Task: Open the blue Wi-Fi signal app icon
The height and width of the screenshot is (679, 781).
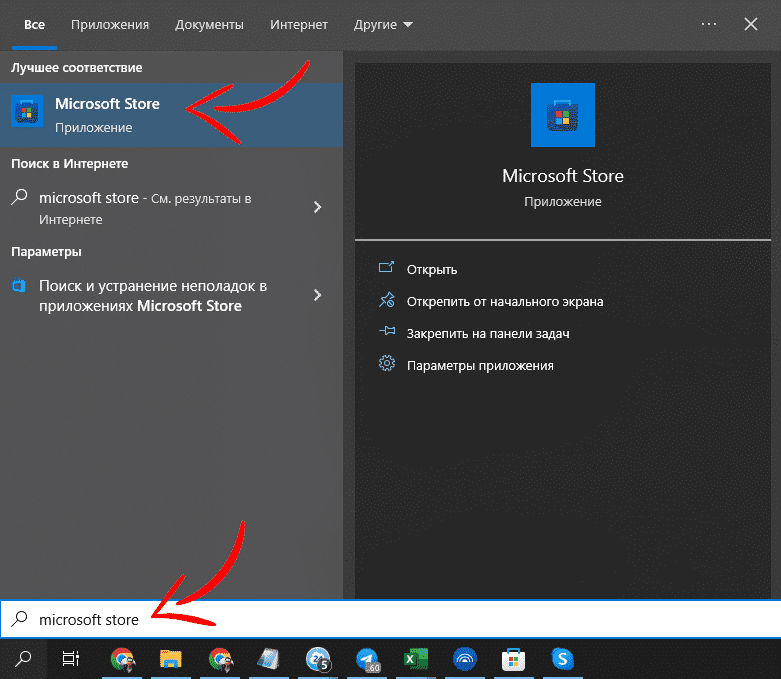Action: tap(465, 659)
